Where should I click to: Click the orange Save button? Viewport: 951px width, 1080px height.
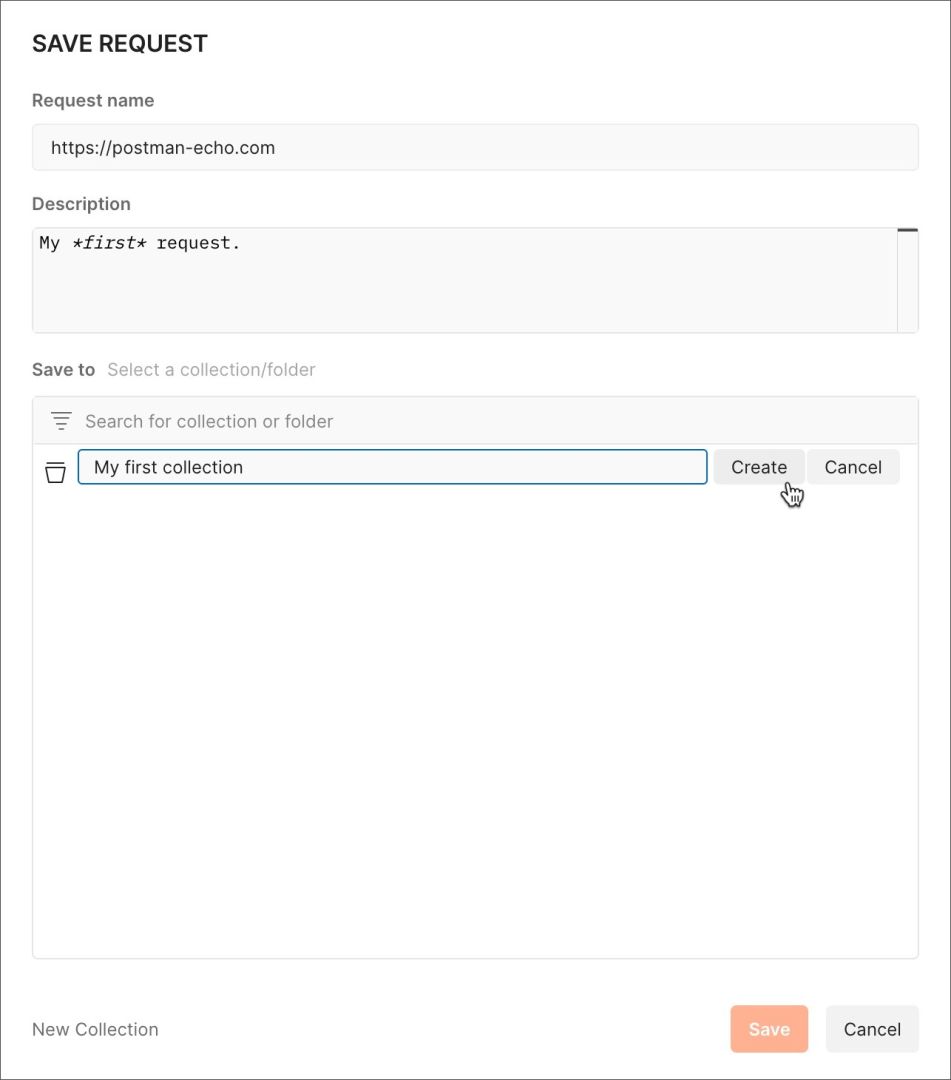pyautogui.click(x=769, y=1029)
